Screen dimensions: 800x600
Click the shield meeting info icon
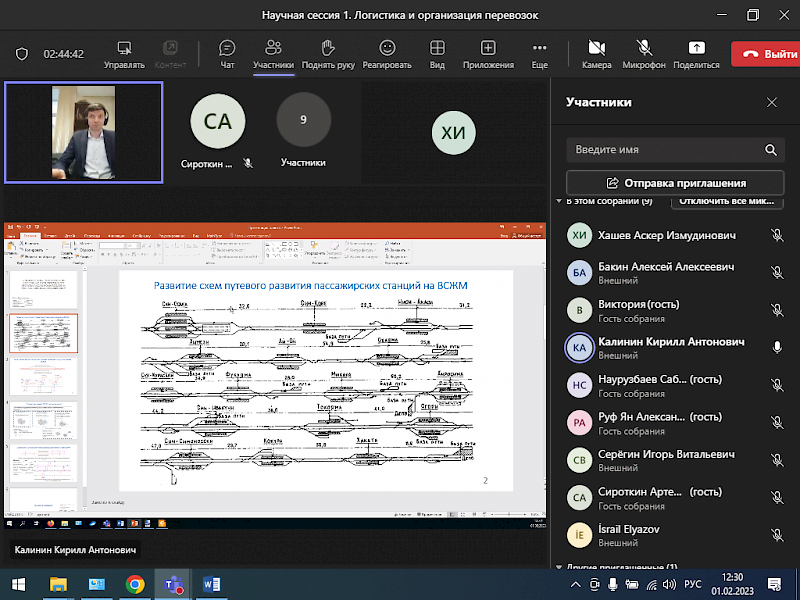click(x=22, y=54)
